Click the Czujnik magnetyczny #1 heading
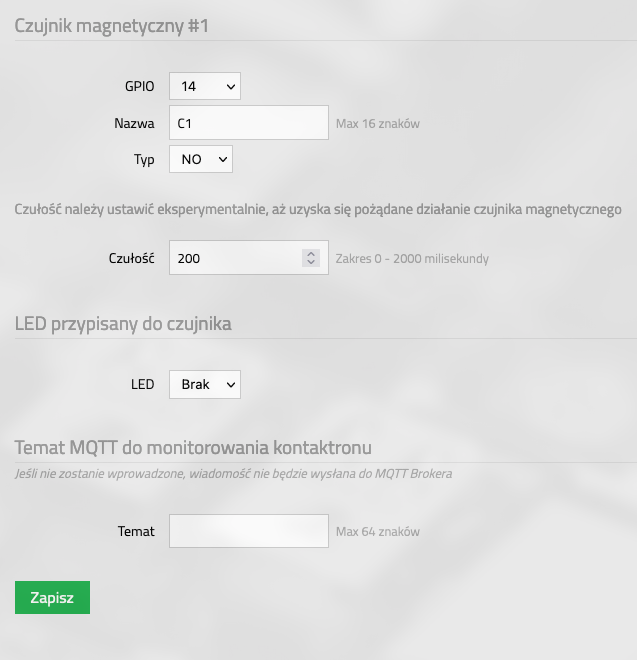The image size is (637, 660). coord(112,26)
